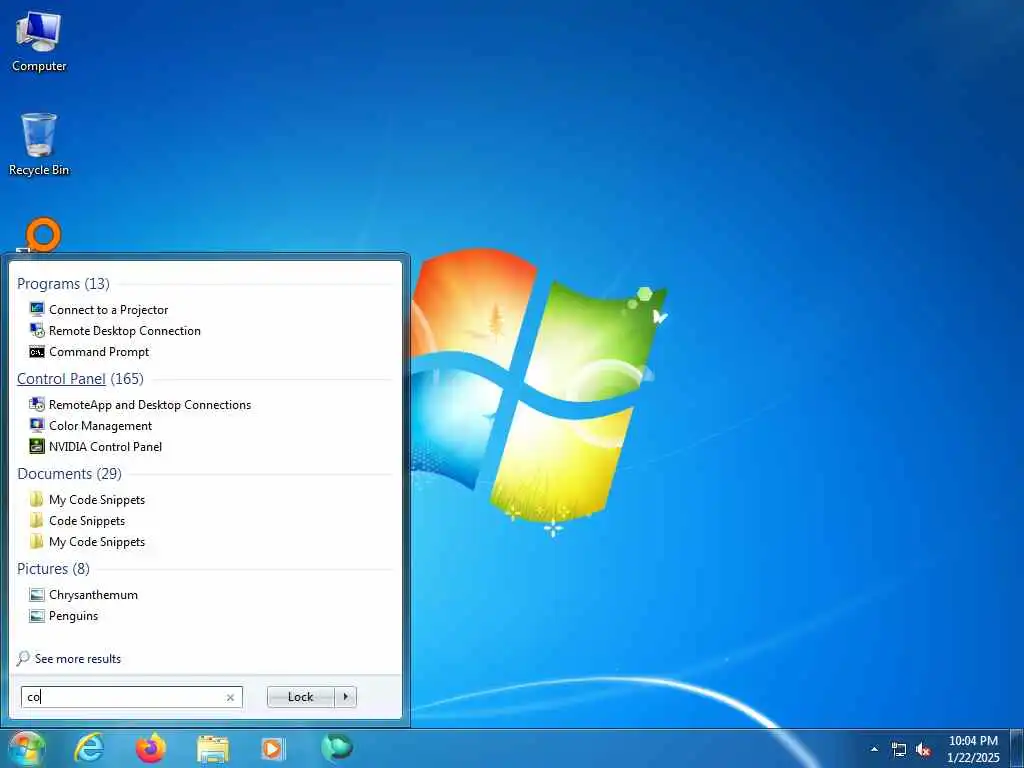Select NVIDIA Control Panel result

click(105, 447)
